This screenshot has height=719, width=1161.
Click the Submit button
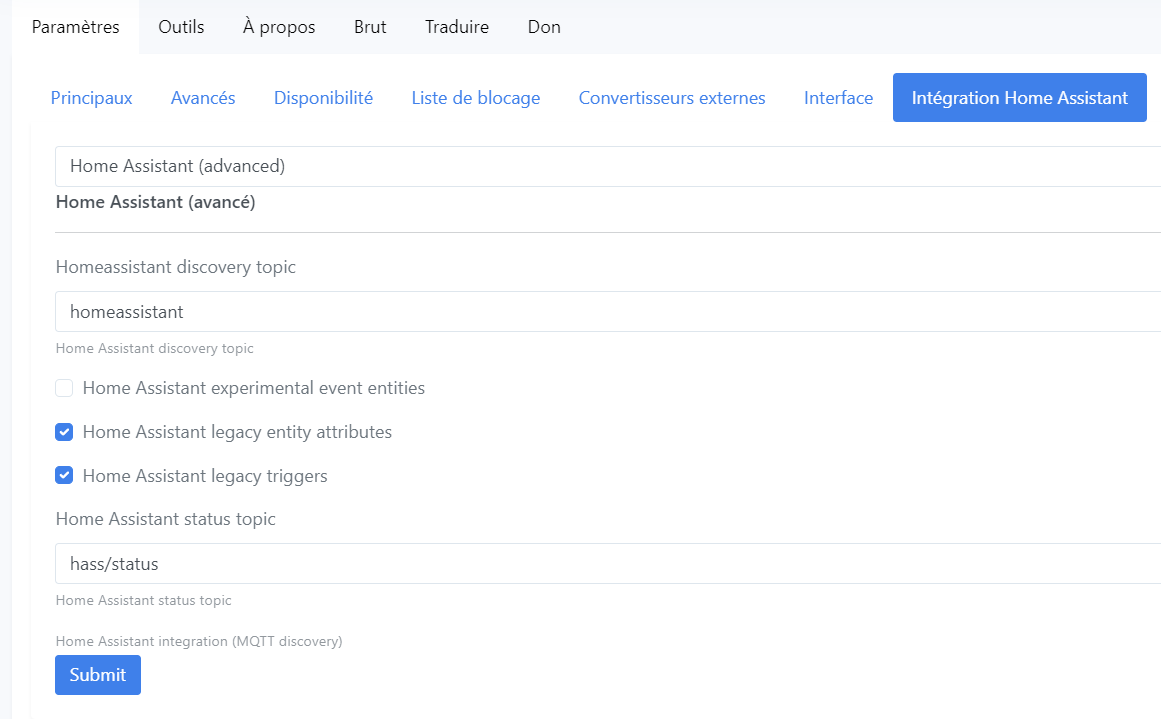(98, 675)
